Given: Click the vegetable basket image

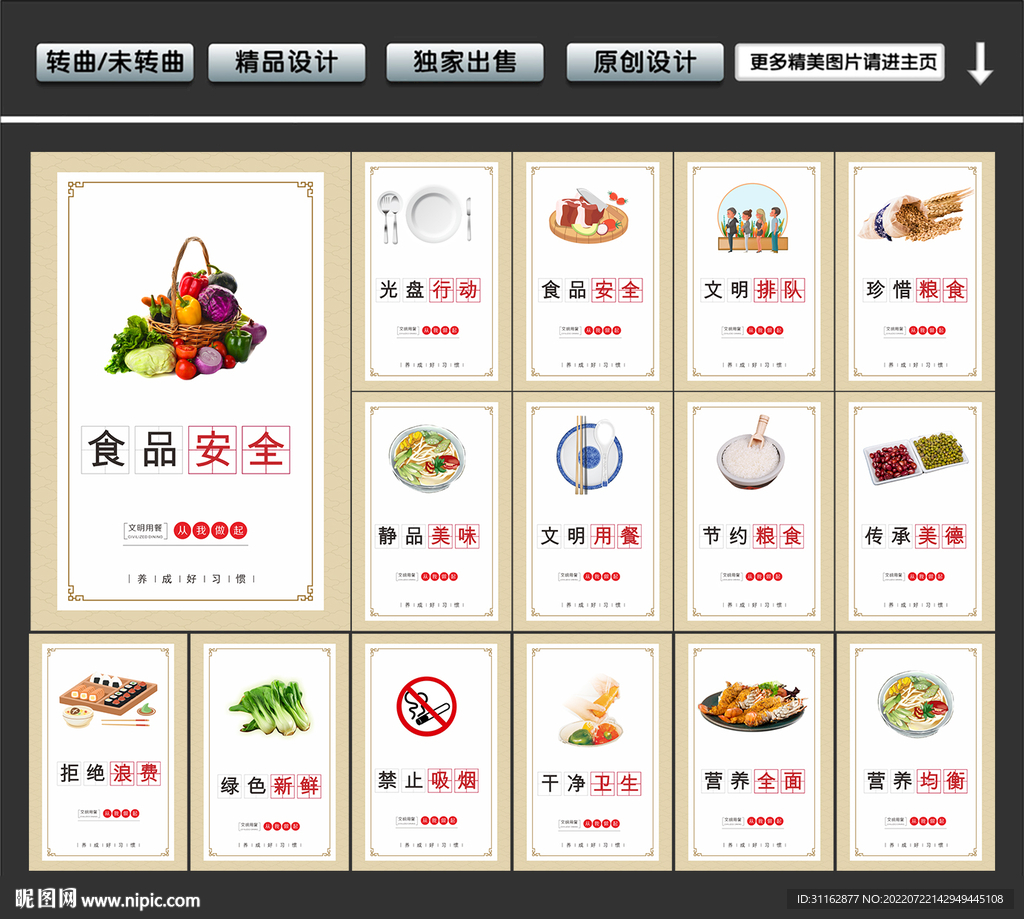Looking at the screenshot, I should click(x=186, y=308).
